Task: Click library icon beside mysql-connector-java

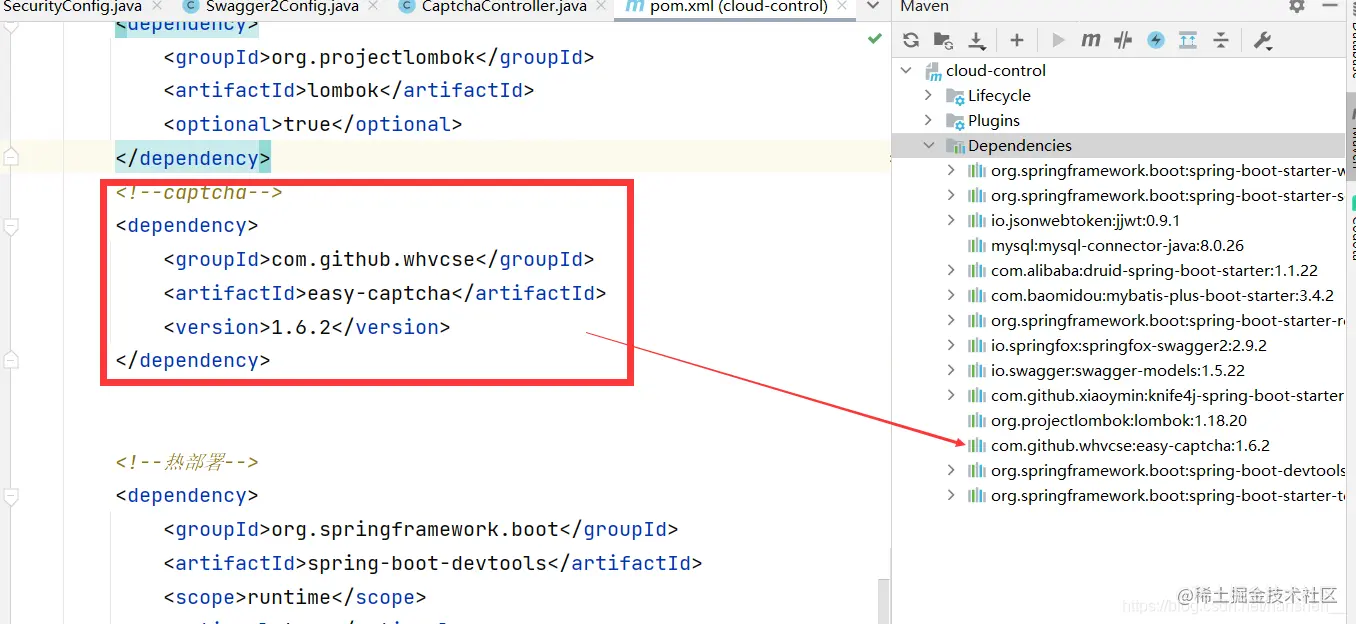Action: point(977,246)
